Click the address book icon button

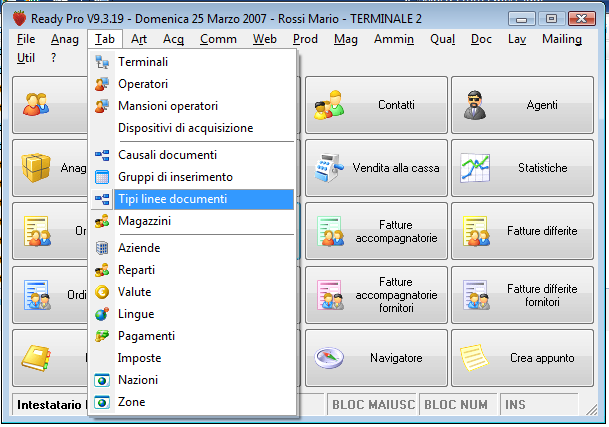point(36,358)
